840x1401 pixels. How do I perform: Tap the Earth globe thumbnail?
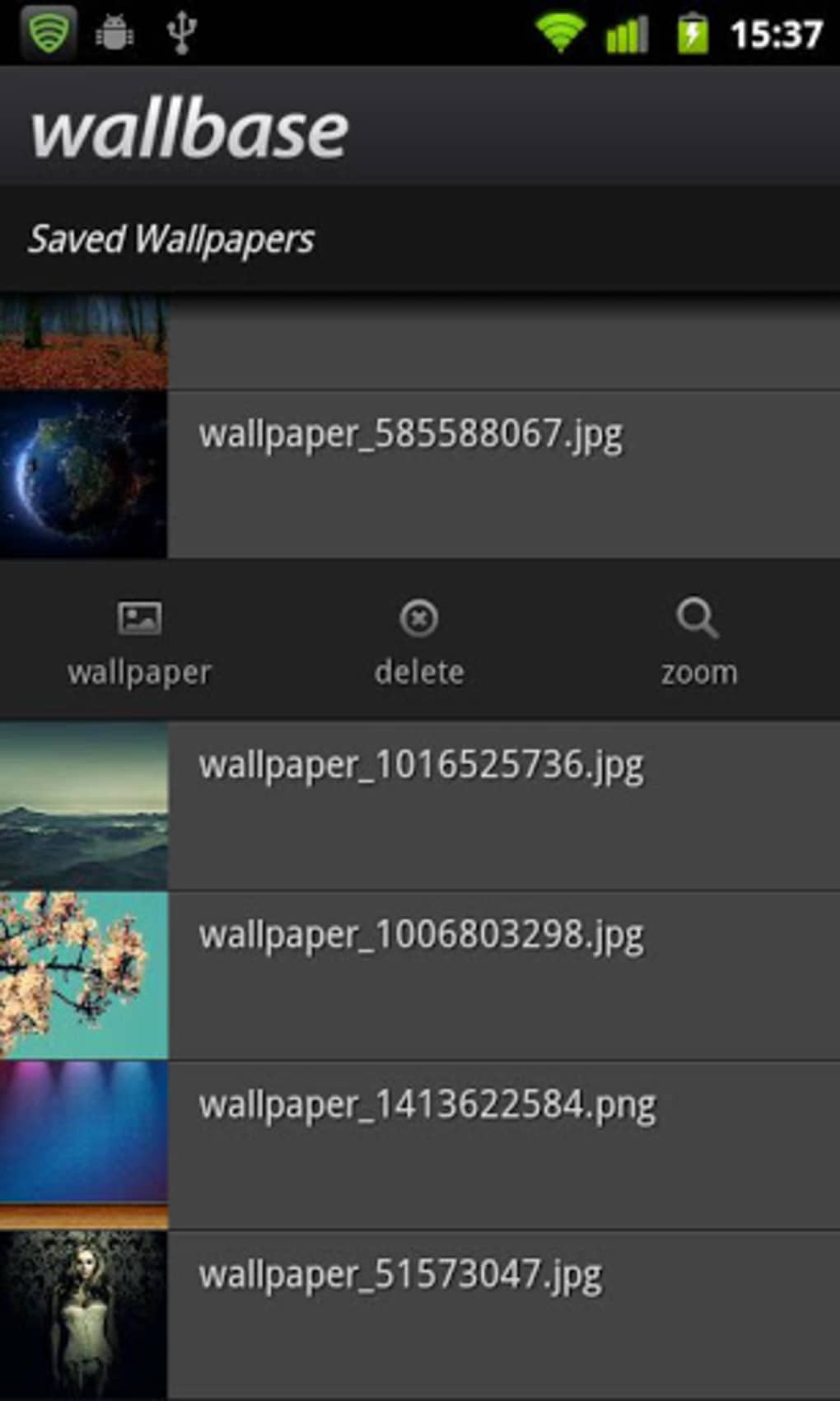pos(83,475)
